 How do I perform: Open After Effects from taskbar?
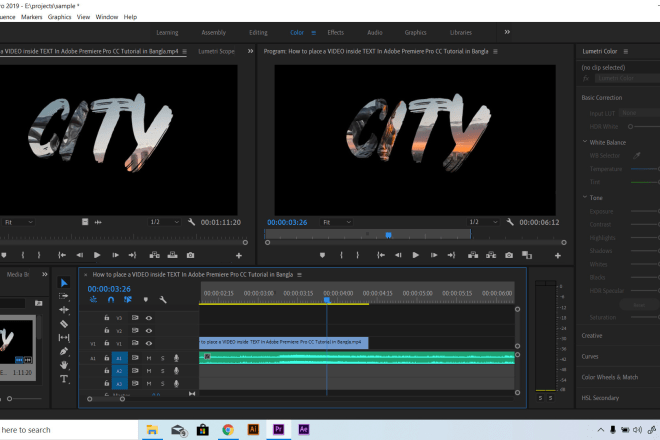[303, 429]
